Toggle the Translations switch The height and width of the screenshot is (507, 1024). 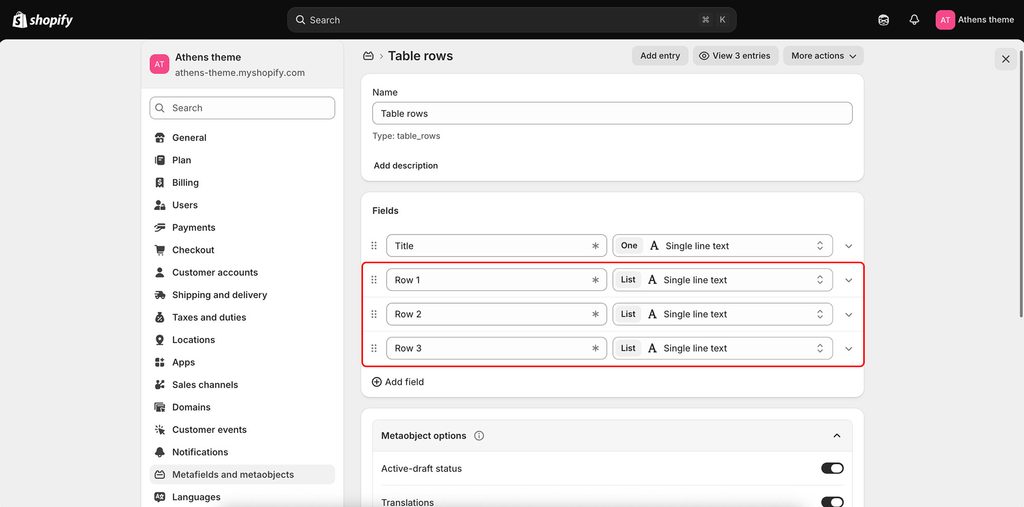(832, 502)
